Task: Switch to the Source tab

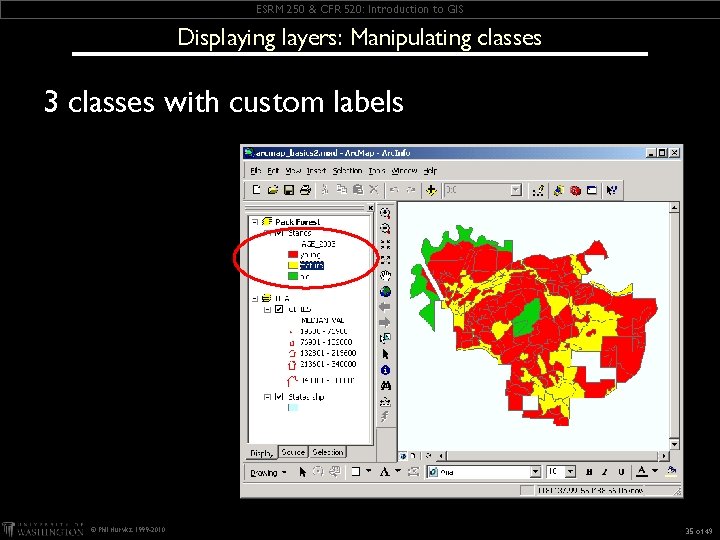Action: pos(293,452)
